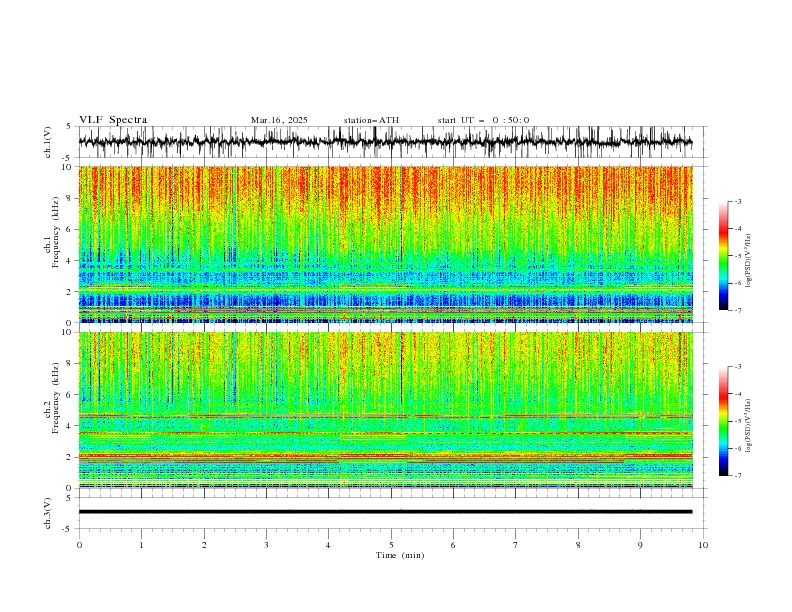Click the 'Time (min)' axis title
792x612 pixels.
[400, 555]
